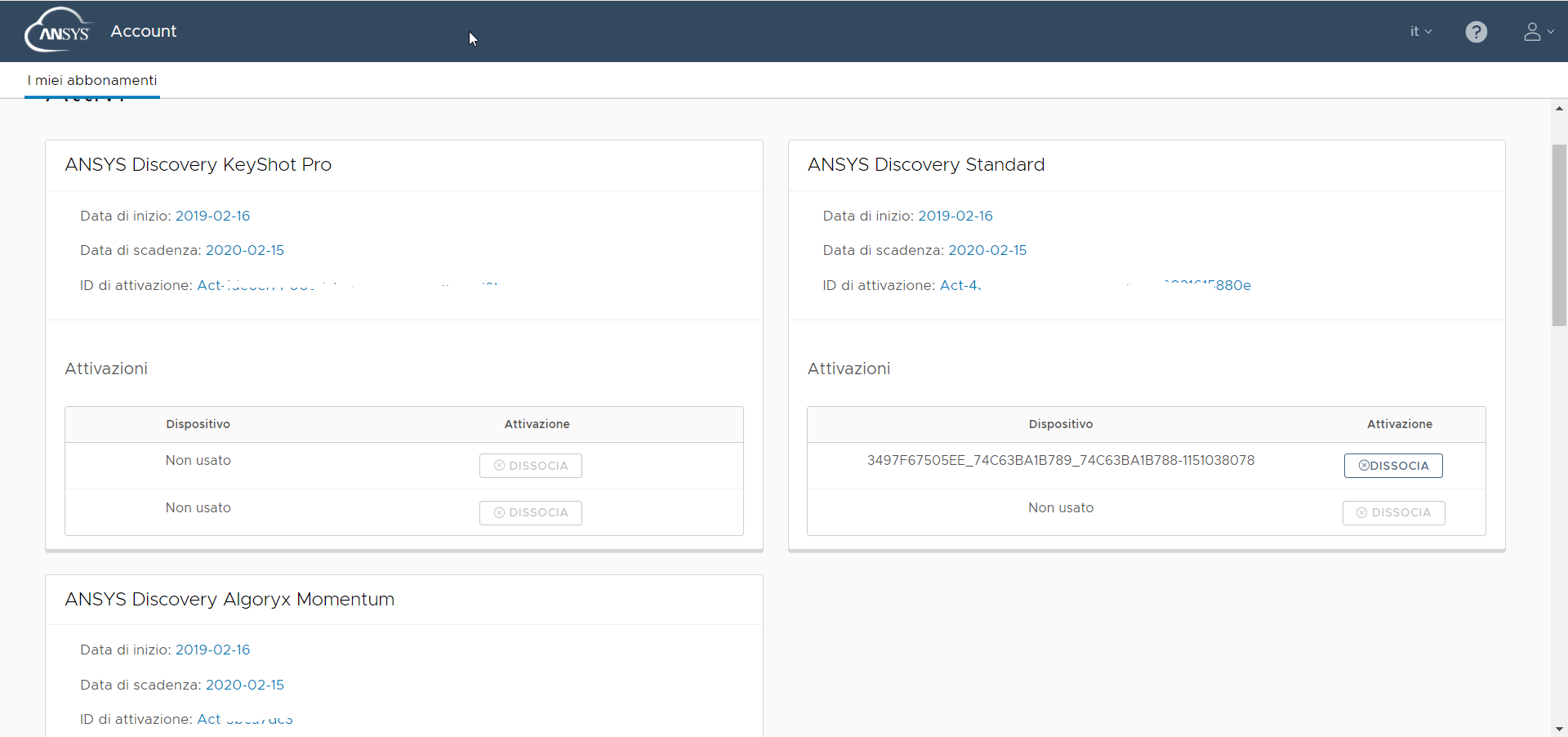
Task: Click the vertical scrollbar thumb
Action: (x=1559, y=235)
